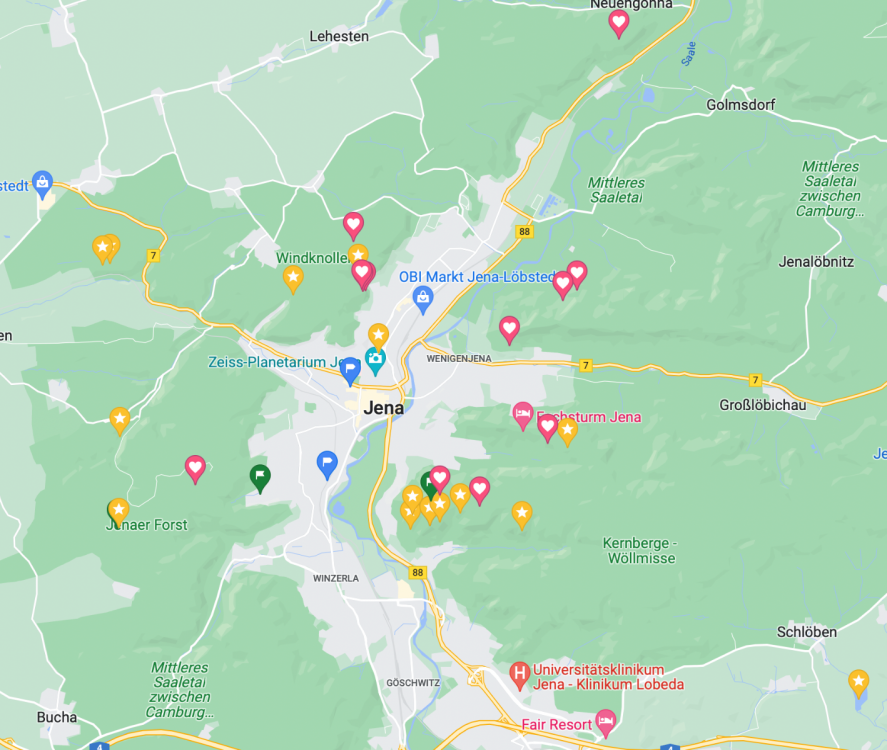Select the heart pin above Wenigenjena

pos(509,329)
